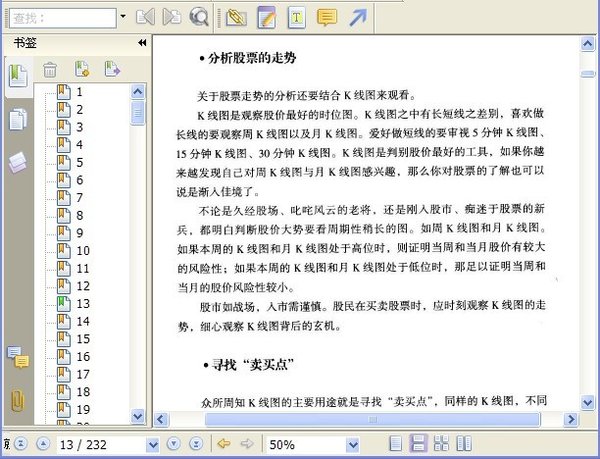
Task: Add a new bookmark icon
Action: (82, 69)
